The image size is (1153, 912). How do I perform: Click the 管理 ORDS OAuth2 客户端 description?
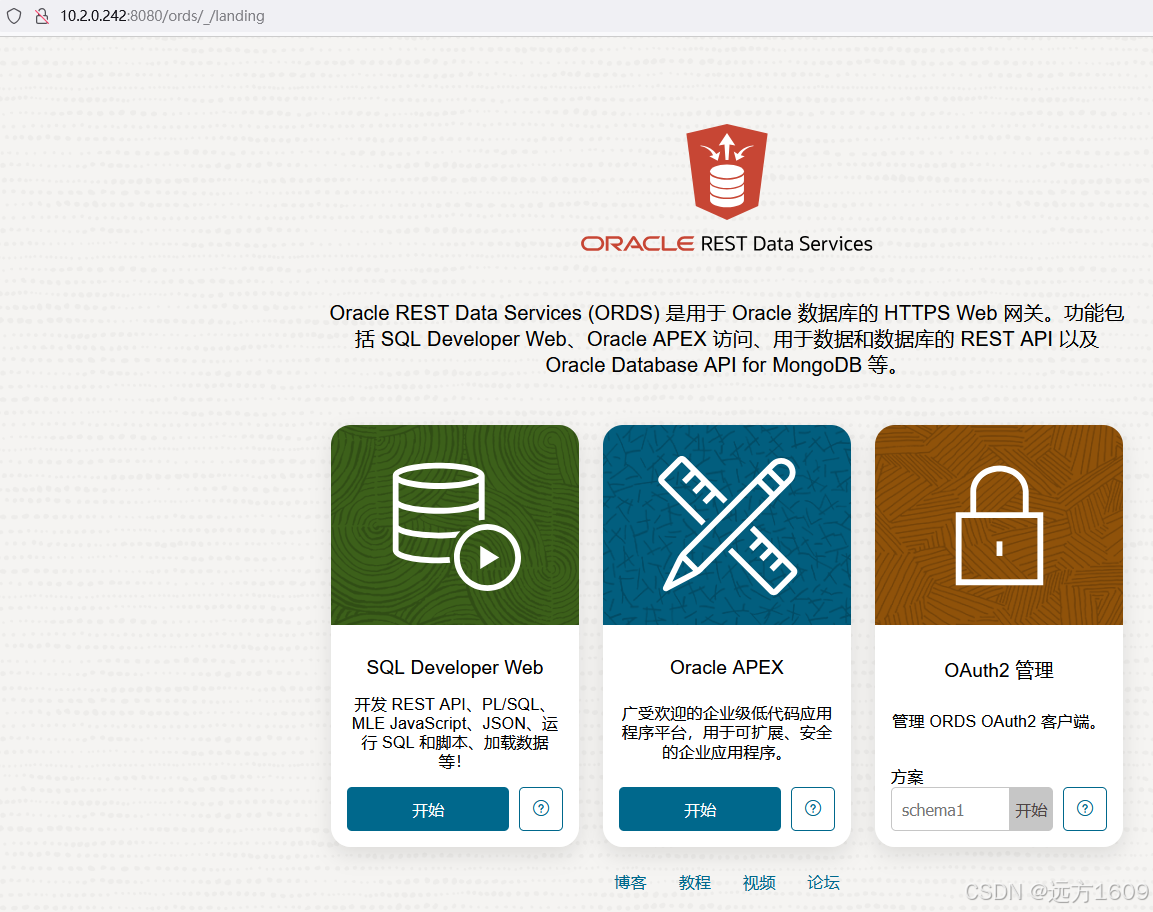998,722
